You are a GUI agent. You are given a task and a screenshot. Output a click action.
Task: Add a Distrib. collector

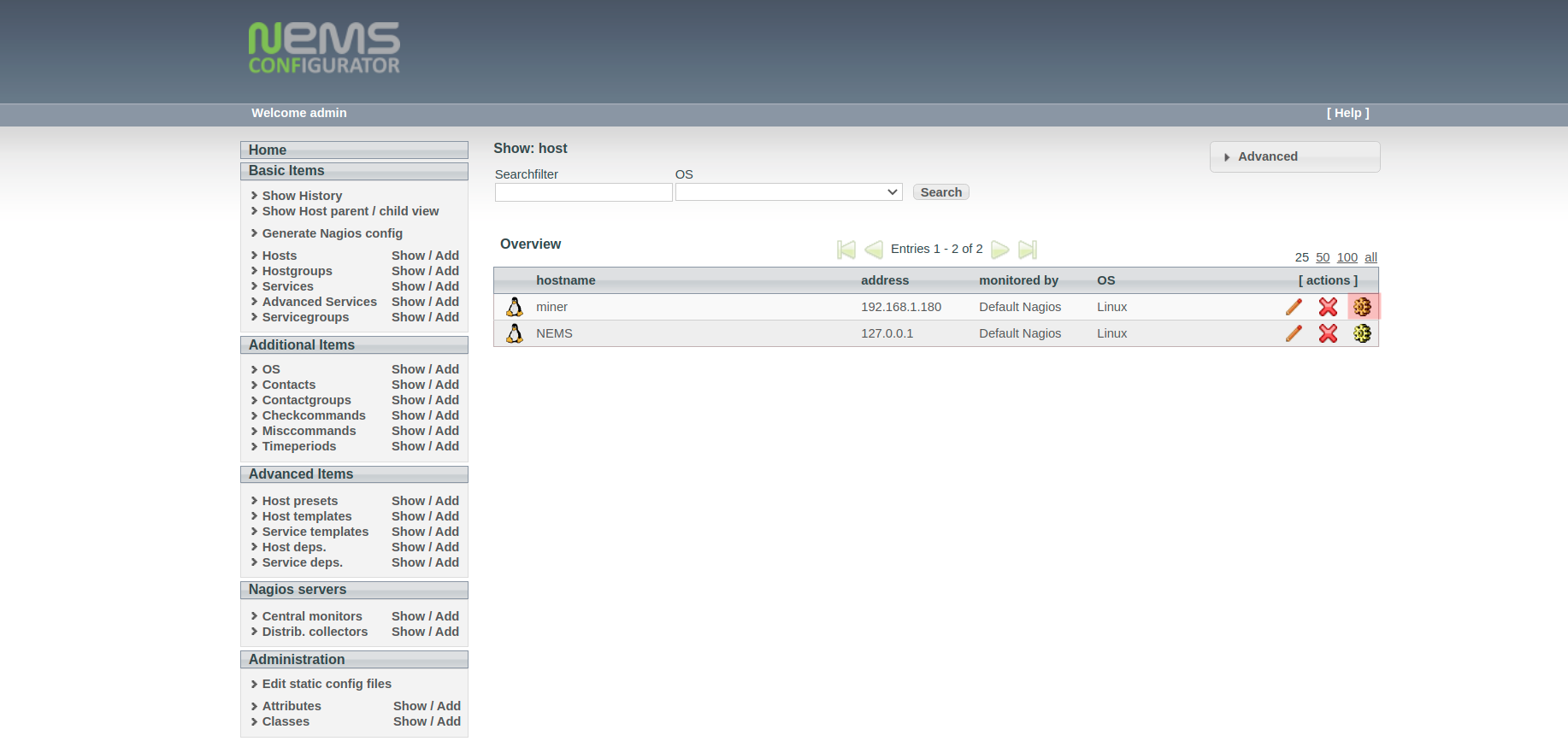click(447, 632)
